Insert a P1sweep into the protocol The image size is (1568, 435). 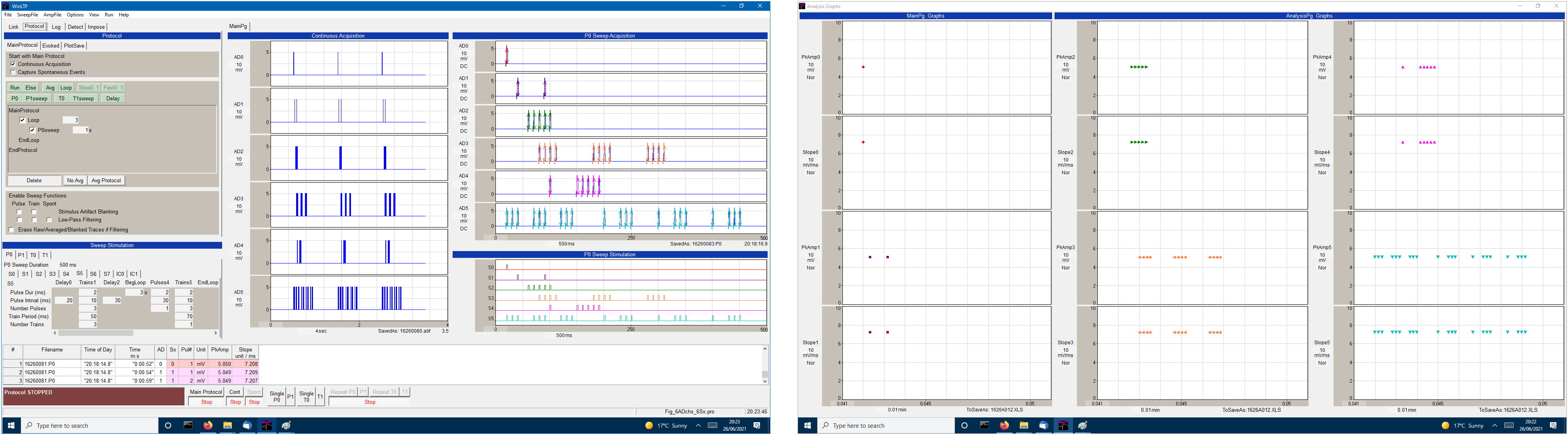pos(36,98)
